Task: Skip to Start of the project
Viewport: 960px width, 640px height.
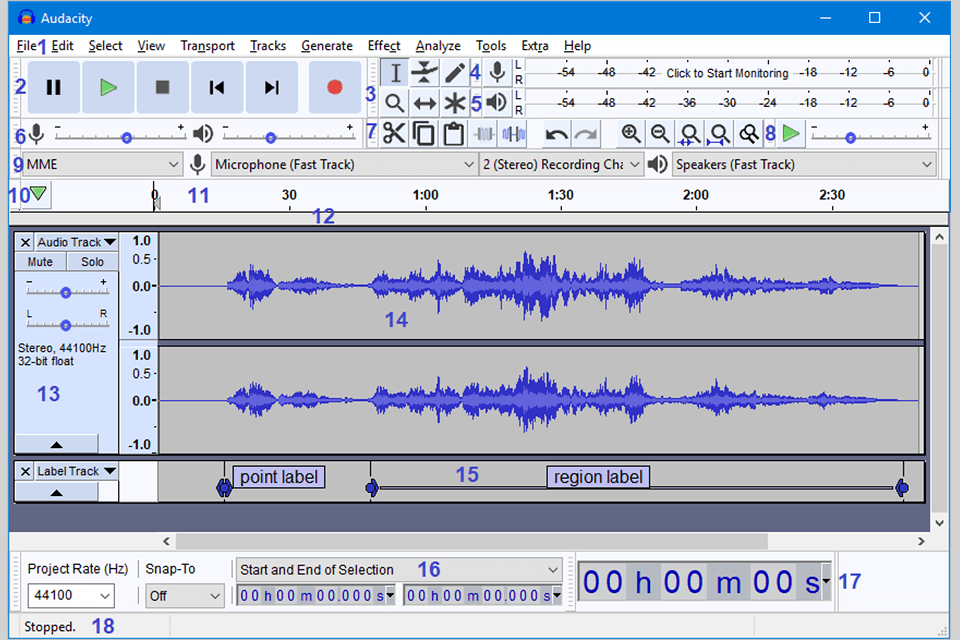Action: (217, 88)
